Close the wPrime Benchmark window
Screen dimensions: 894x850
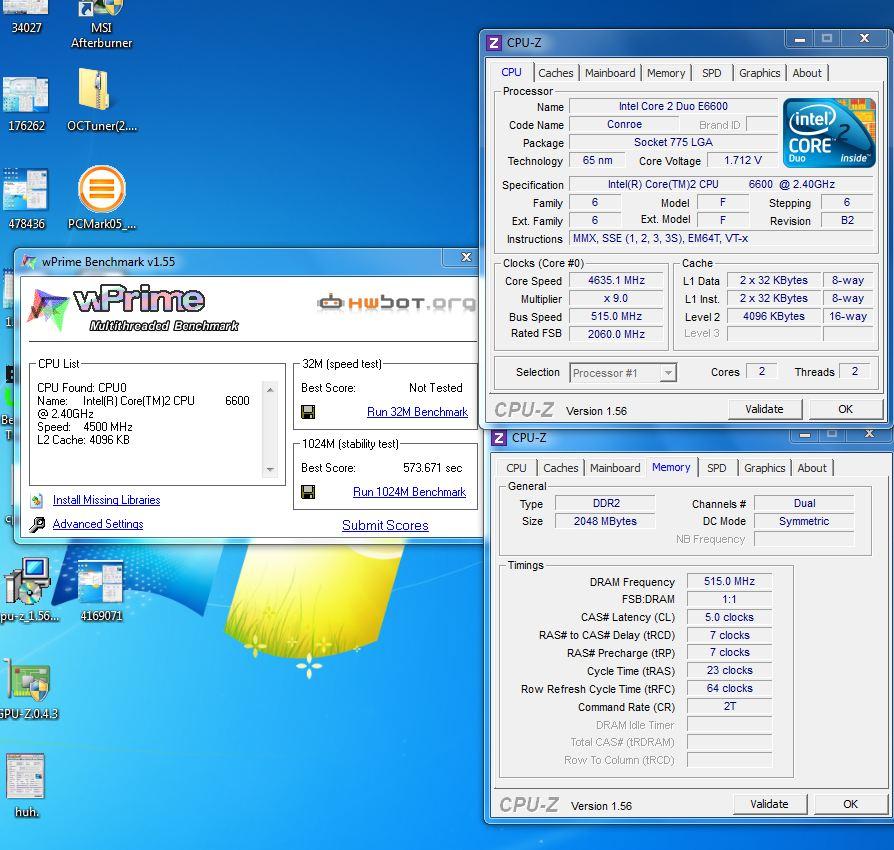pos(466,257)
